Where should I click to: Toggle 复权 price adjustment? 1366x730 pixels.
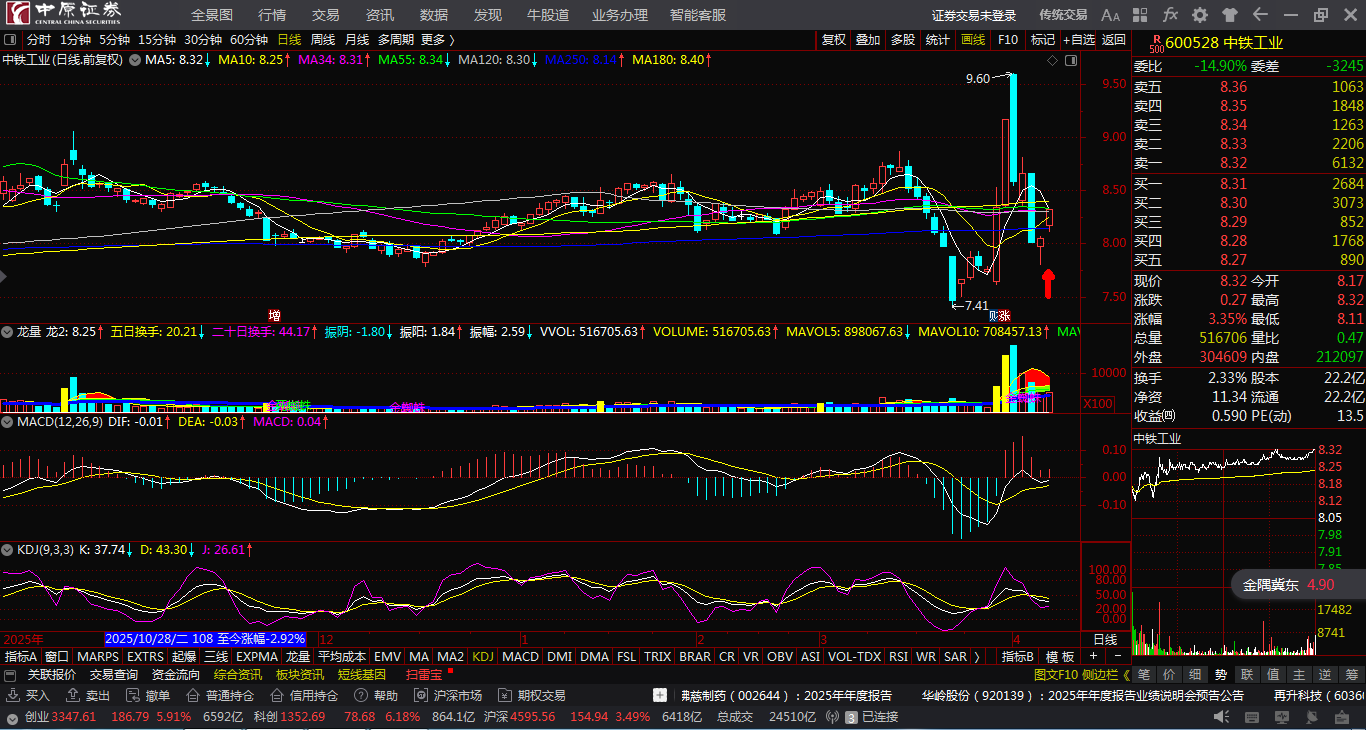(x=834, y=40)
